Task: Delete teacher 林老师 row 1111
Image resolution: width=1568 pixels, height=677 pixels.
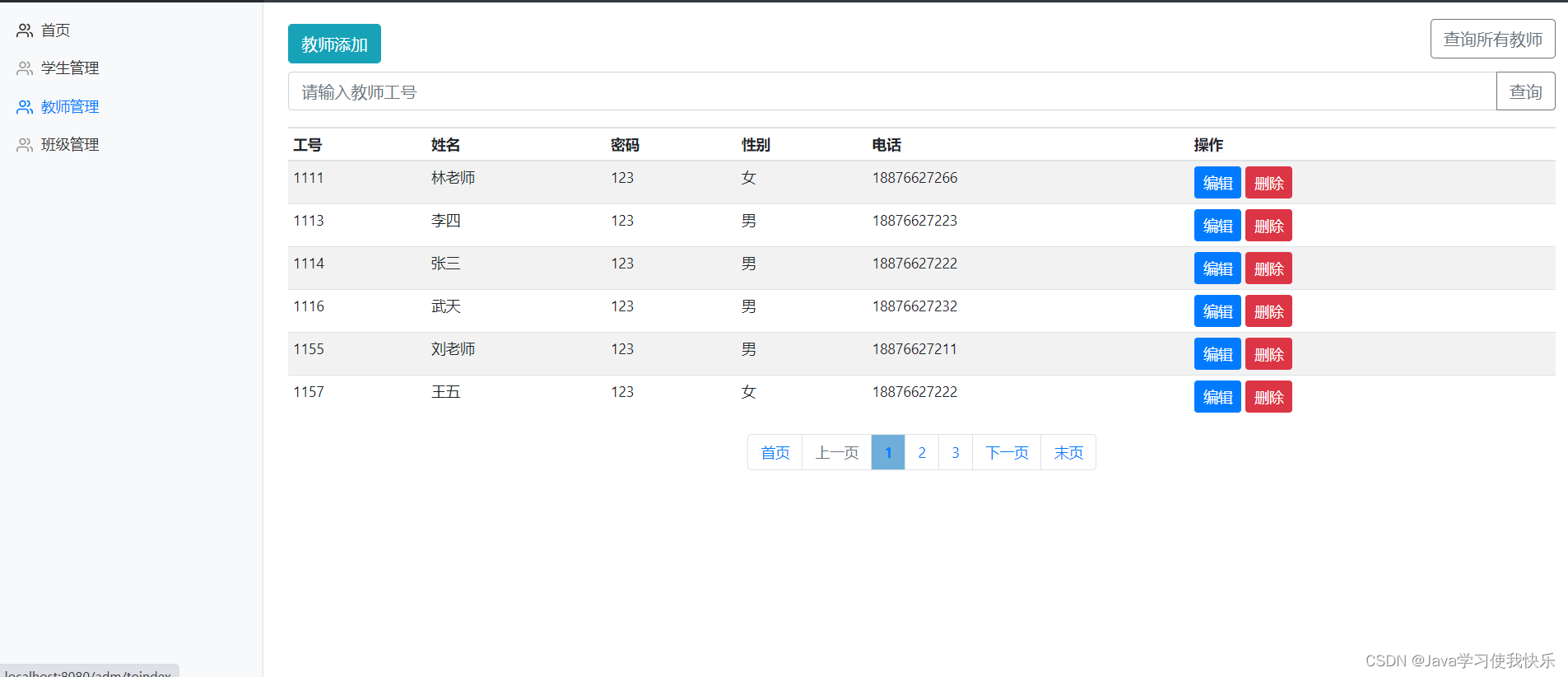Action: 1268,183
